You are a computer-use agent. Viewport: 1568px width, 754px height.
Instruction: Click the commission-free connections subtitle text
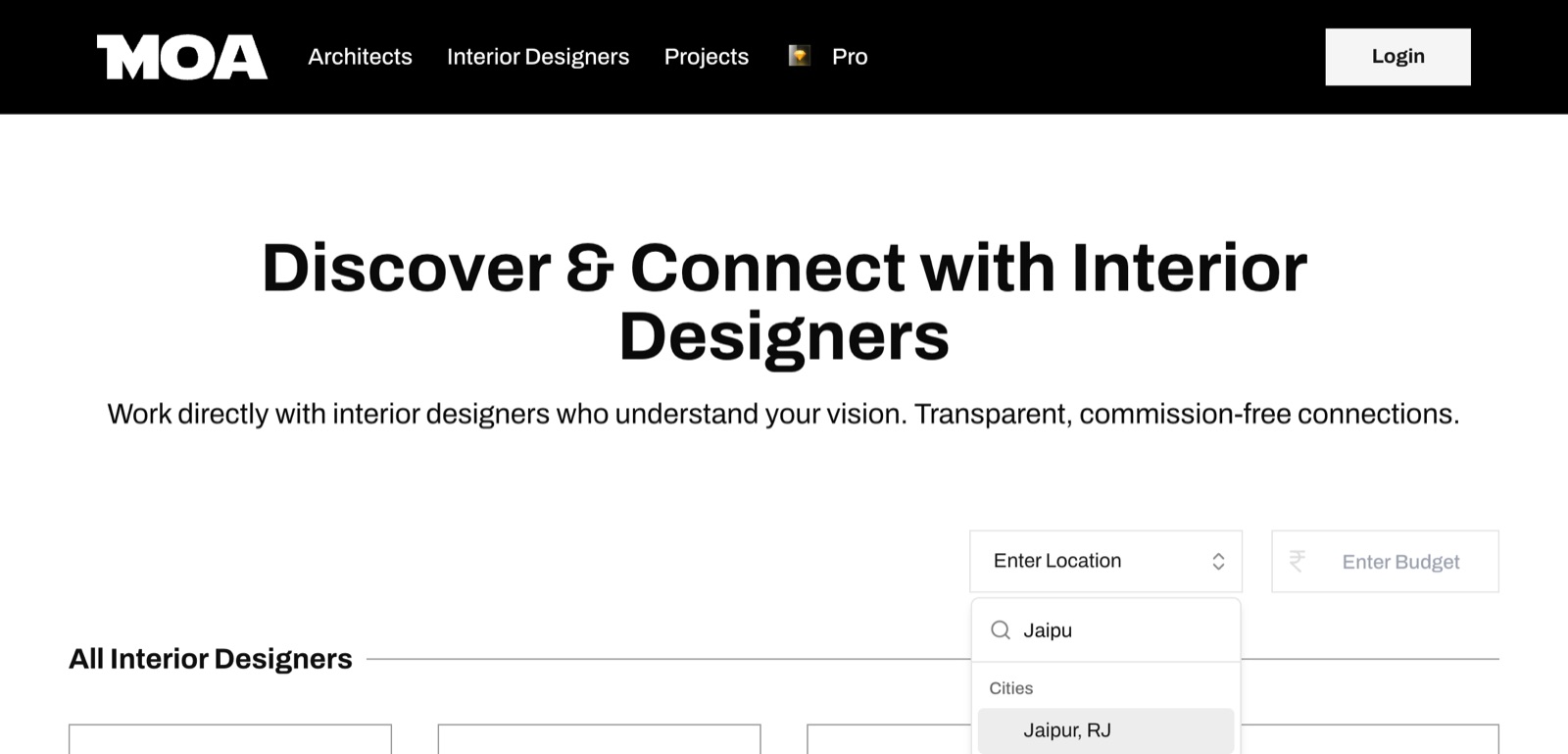[784, 414]
